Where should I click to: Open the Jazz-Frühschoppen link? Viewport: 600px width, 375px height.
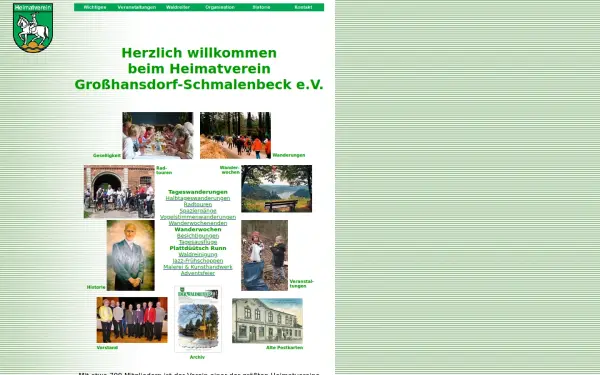tap(198, 261)
